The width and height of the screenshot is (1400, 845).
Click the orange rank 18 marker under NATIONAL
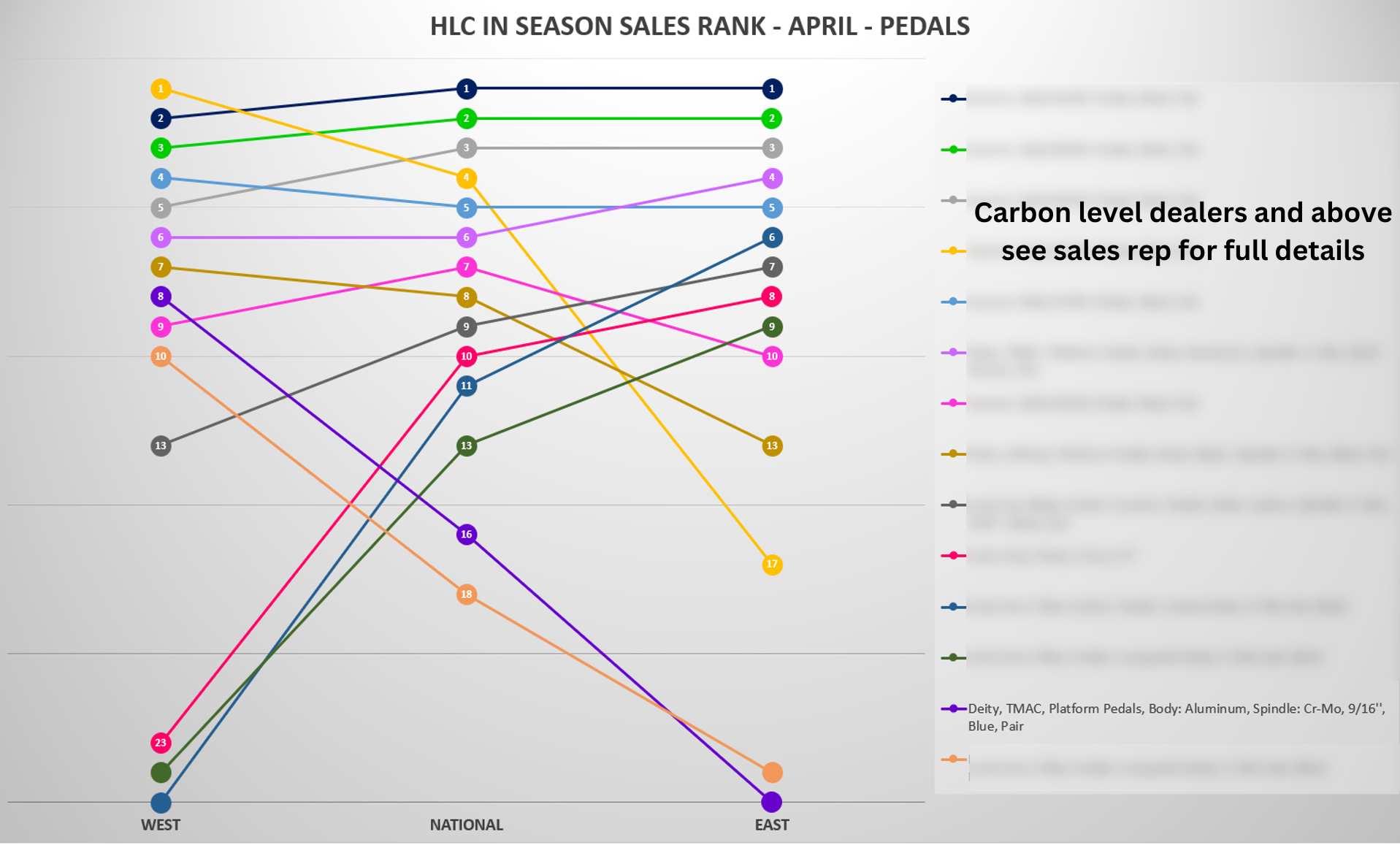(x=466, y=594)
